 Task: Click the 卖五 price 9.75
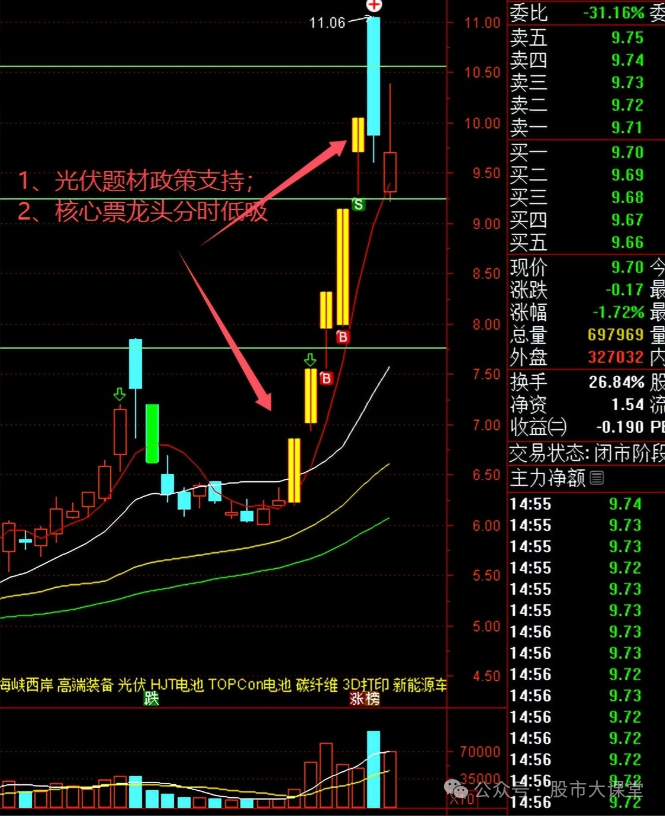tap(626, 38)
